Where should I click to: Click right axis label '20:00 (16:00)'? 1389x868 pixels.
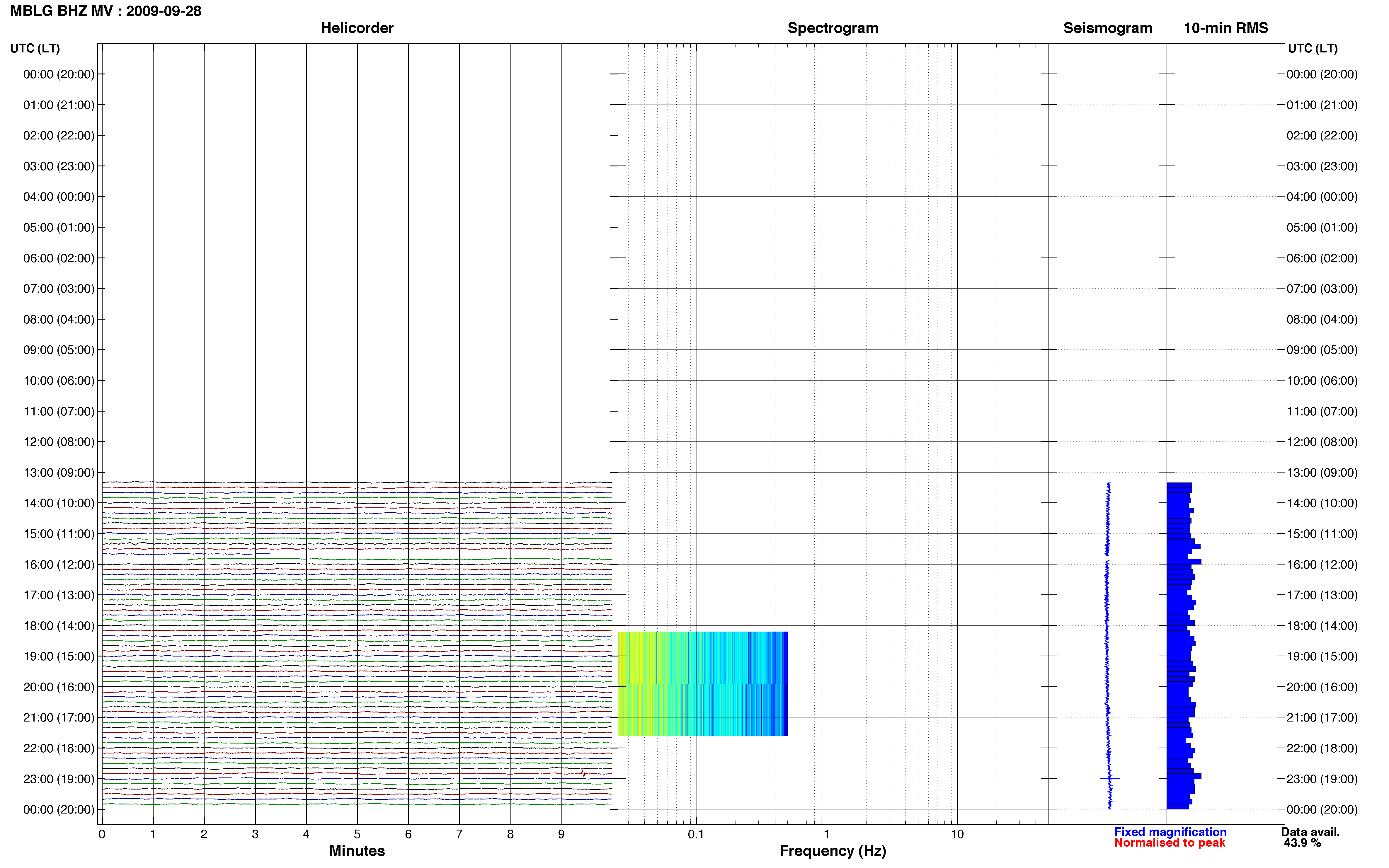tap(1322, 687)
